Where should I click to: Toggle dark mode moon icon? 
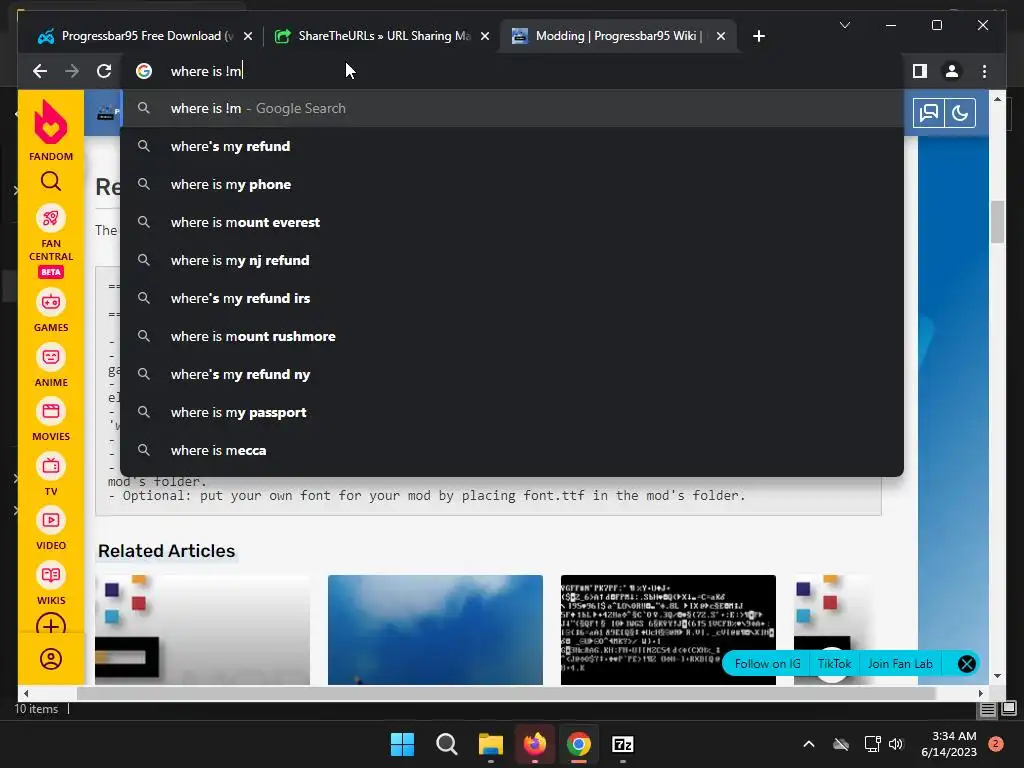[959, 113]
